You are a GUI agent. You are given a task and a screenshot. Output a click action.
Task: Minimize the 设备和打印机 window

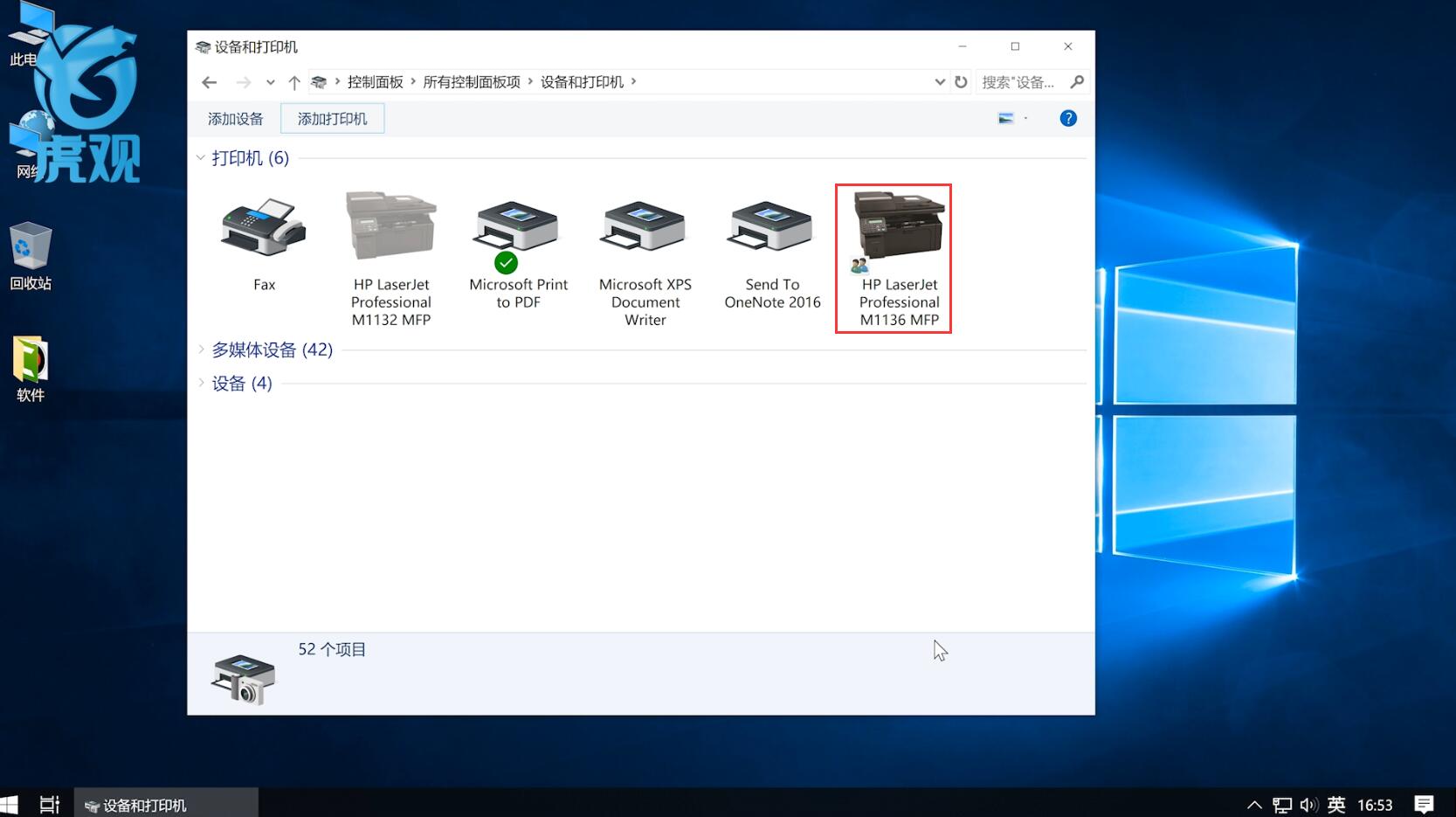(x=962, y=46)
